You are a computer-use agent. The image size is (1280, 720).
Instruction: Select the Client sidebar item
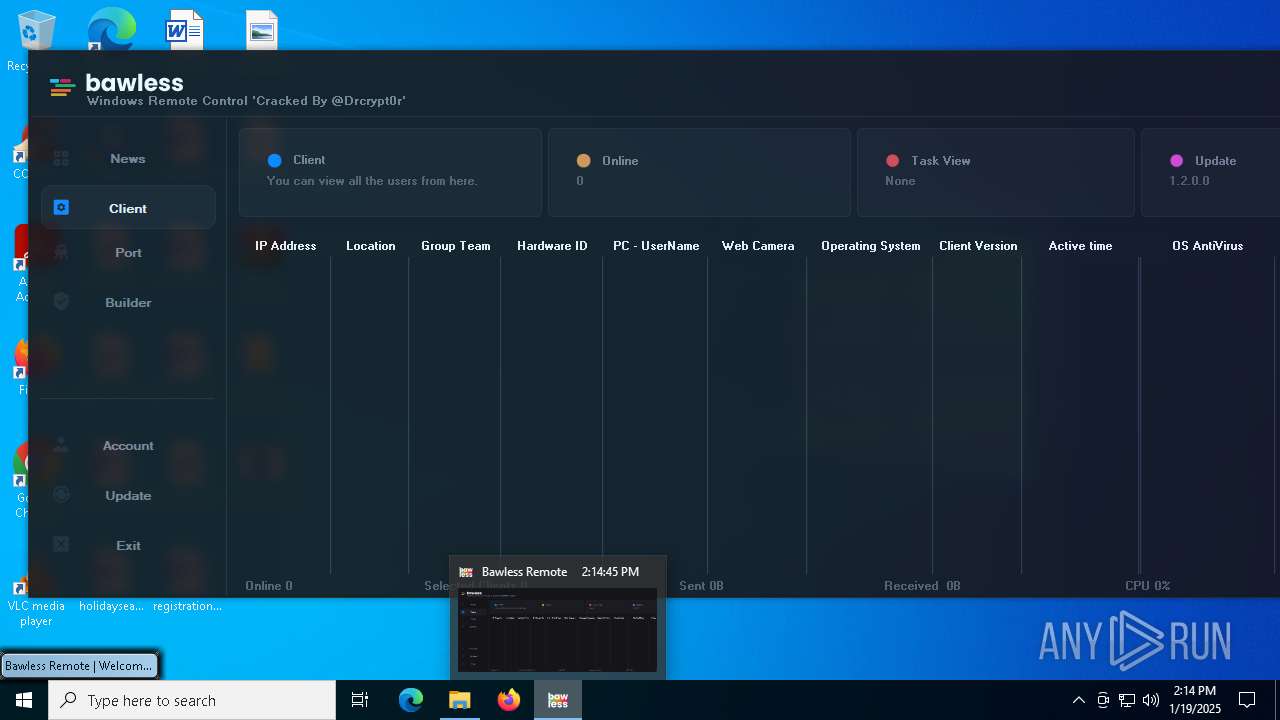[x=128, y=208]
